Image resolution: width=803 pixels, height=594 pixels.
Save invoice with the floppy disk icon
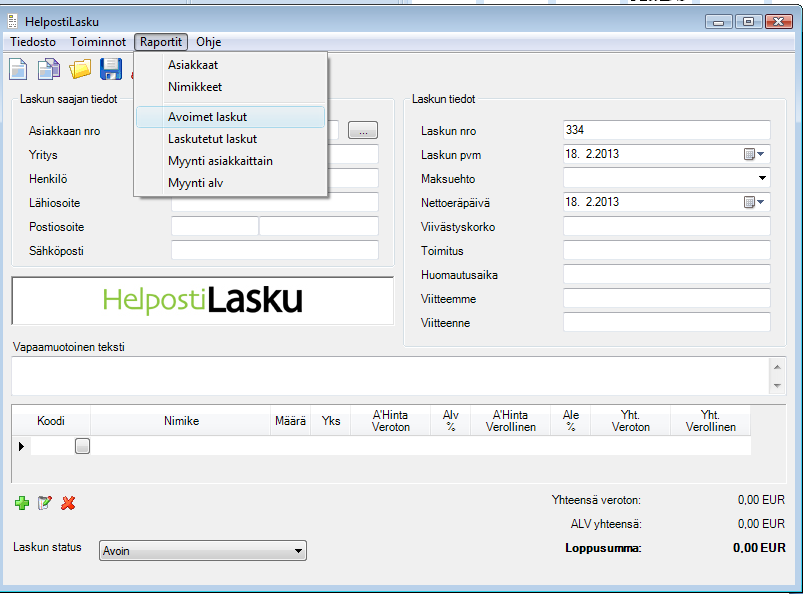pyautogui.click(x=111, y=69)
